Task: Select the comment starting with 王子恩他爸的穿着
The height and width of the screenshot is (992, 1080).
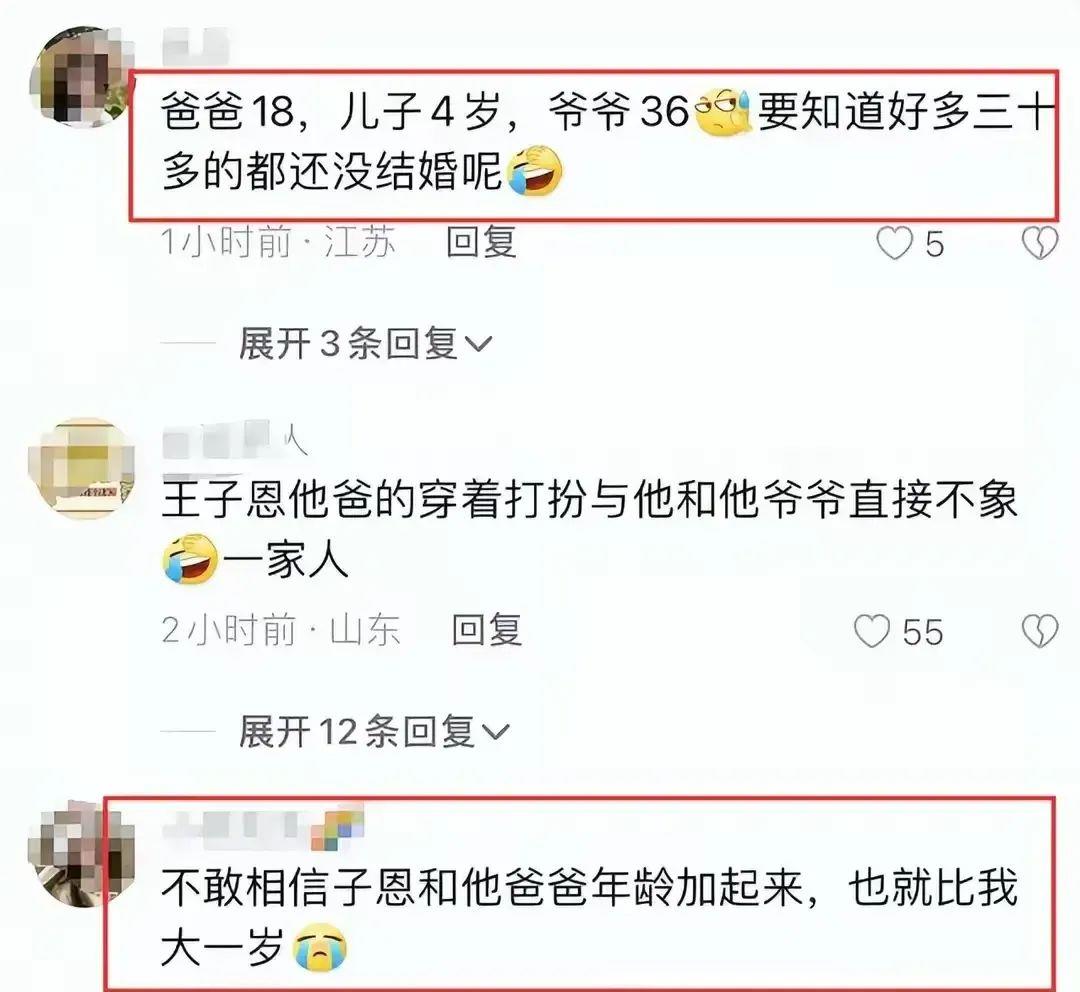Action: tap(590, 530)
